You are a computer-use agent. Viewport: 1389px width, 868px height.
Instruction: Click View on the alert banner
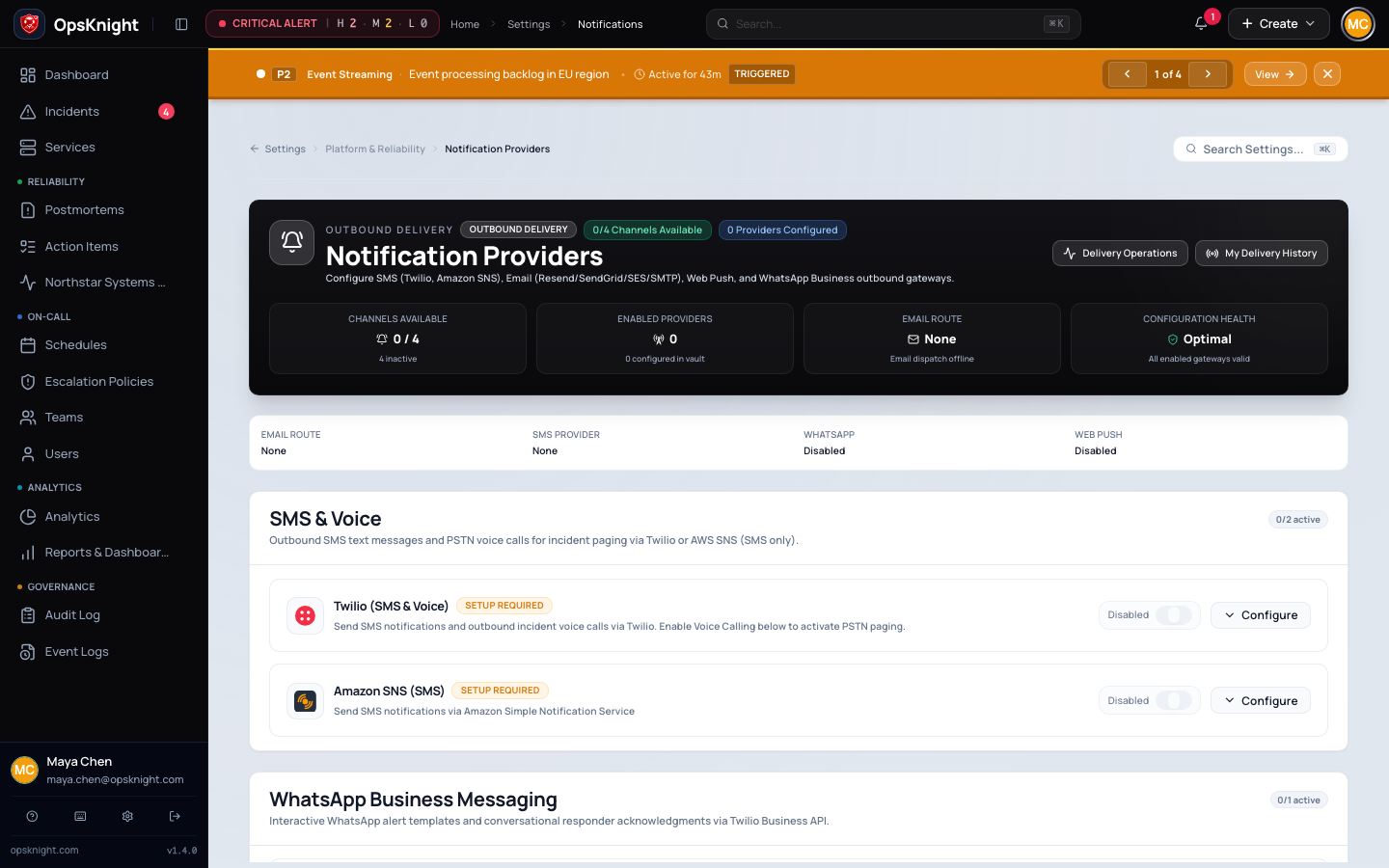click(1275, 74)
